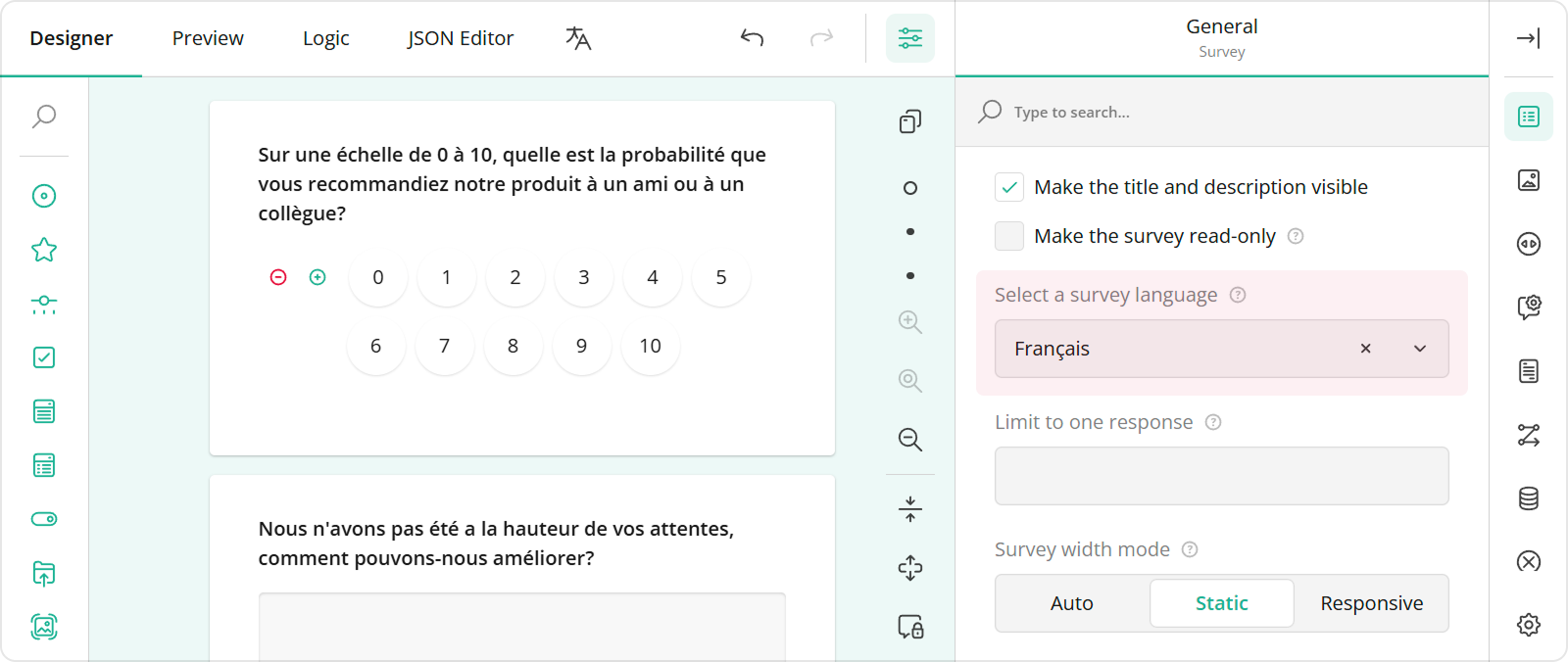Redo the last undone change
This screenshot has width=1568, height=662.
pos(821,38)
